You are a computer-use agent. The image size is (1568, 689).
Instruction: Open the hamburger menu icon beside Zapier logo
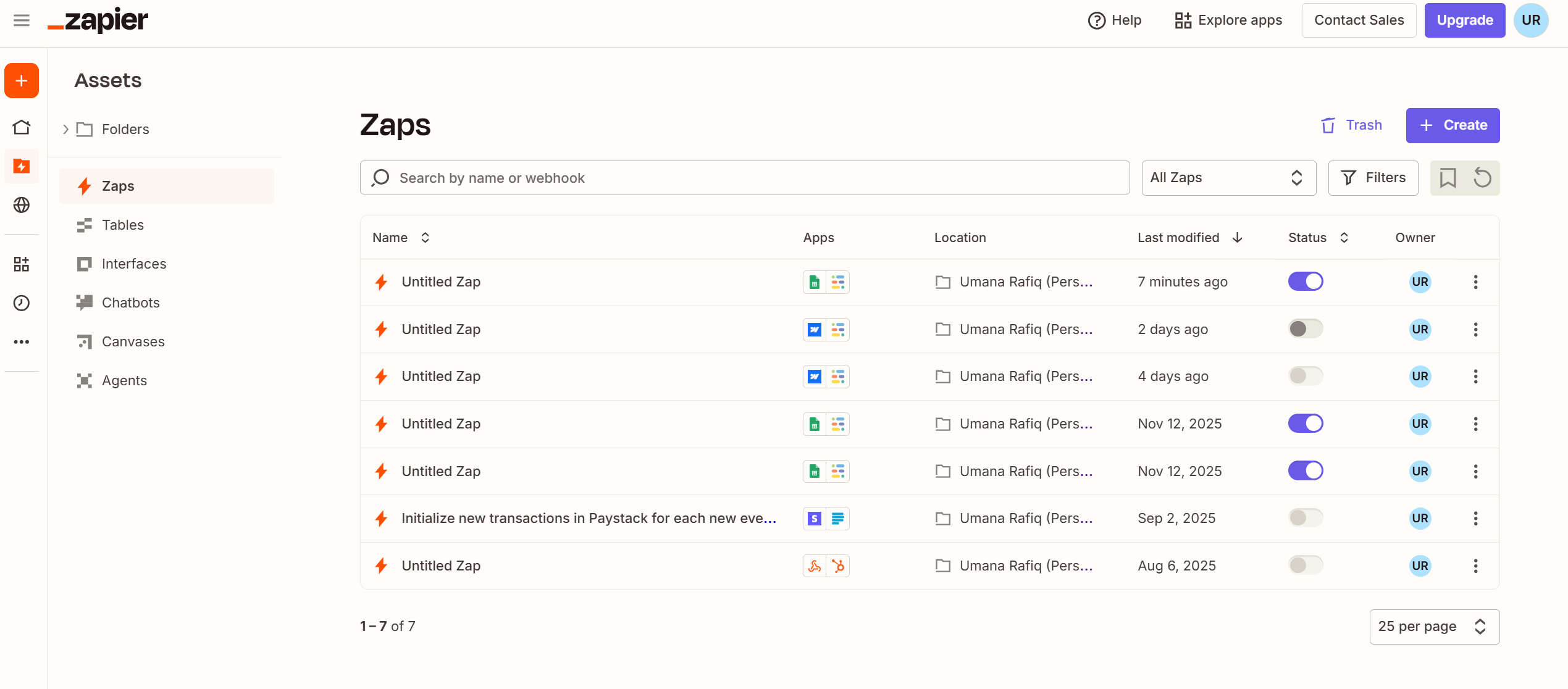point(22,20)
